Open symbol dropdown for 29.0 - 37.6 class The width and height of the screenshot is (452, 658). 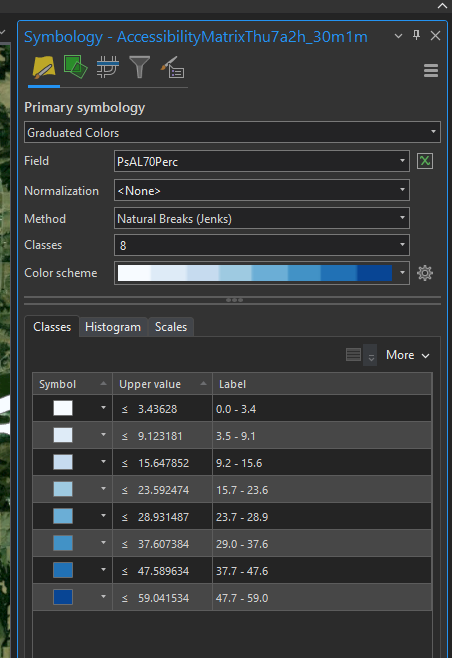pos(103,542)
